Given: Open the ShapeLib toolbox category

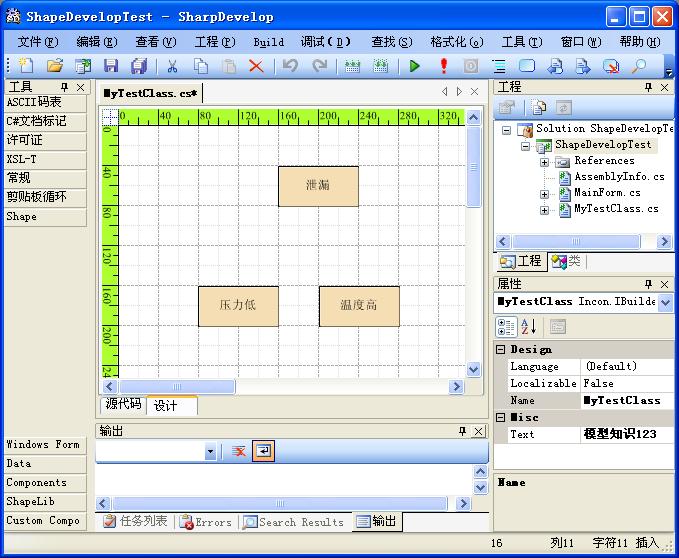Looking at the screenshot, I should coord(45,501).
